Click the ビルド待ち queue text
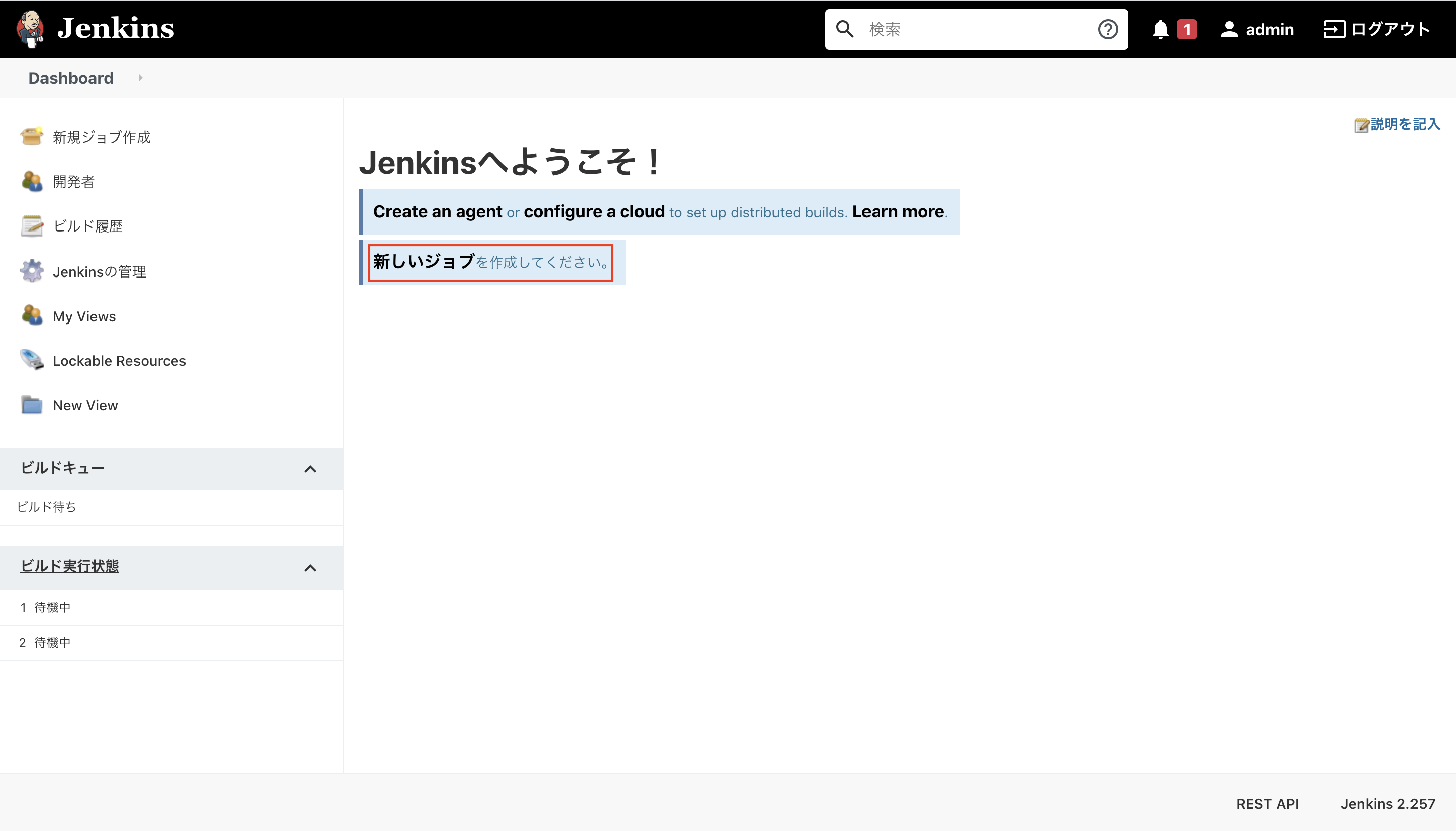1456x831 pixels. (x=47, y=507)
